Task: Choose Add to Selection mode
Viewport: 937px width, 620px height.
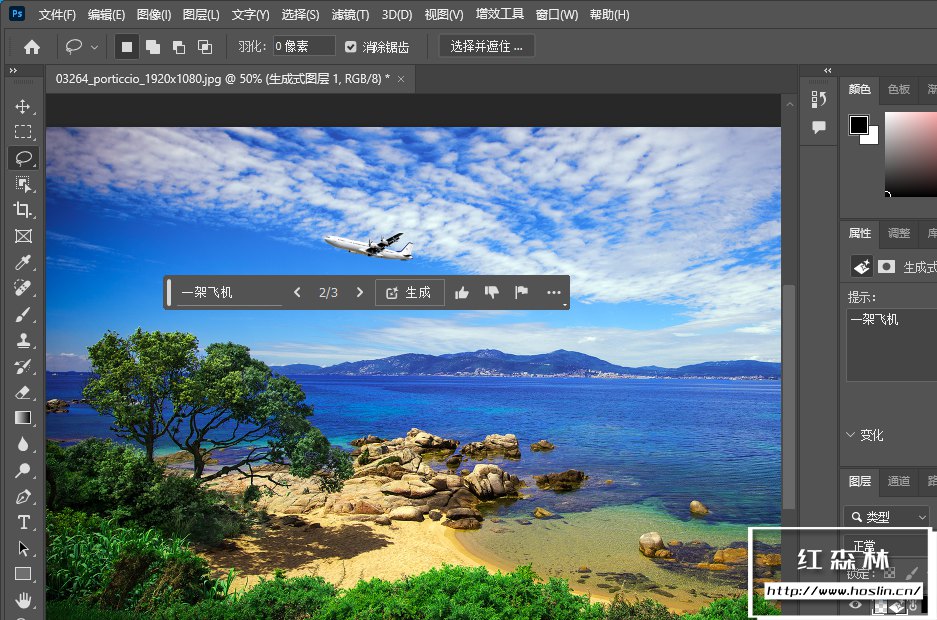Action: pyautogui.click(x=153, y=47)
